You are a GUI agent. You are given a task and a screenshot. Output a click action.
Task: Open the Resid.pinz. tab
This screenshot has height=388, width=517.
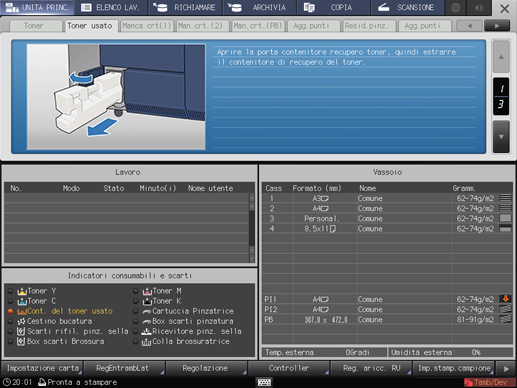(369, 26)
